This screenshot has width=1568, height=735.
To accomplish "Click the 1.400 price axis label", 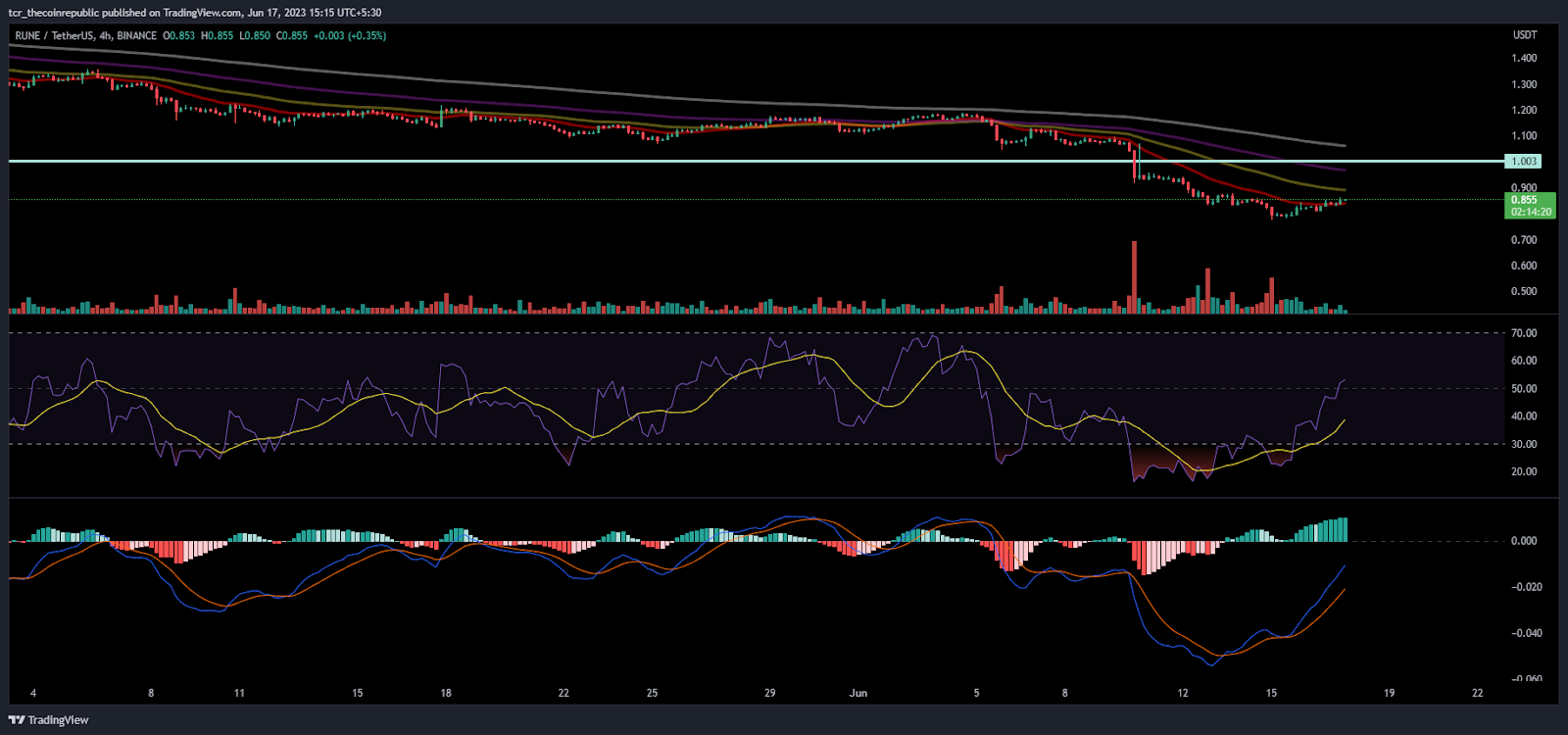I will pos(1524,59).
